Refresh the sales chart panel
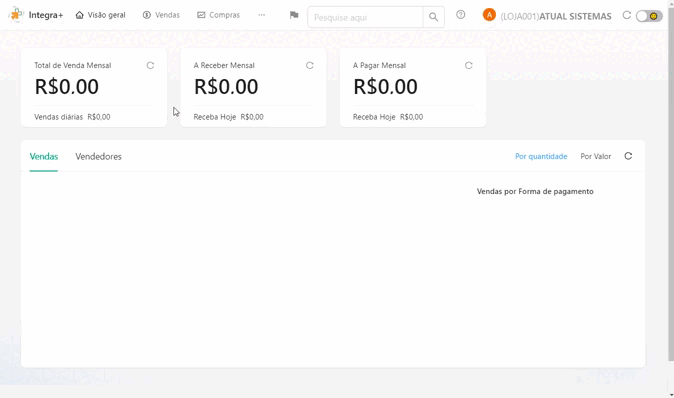This screenshot has height=398, width=674. [x=628, y=156]
